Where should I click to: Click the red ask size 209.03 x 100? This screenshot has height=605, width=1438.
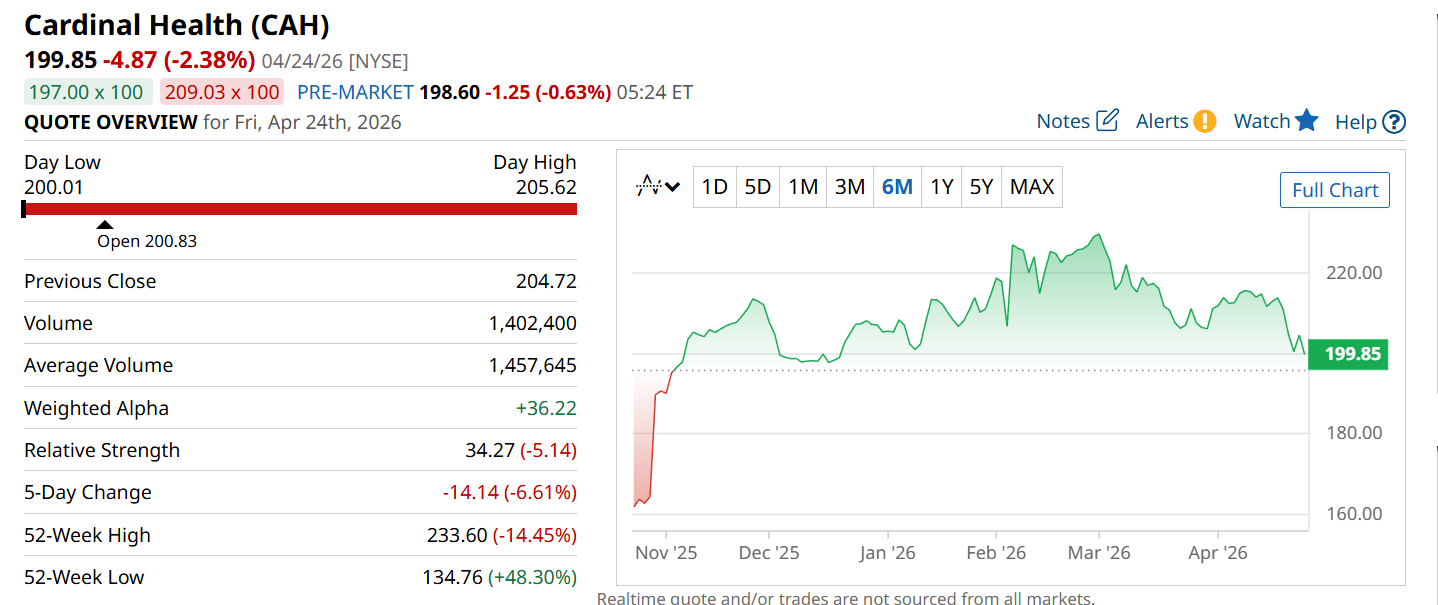(222, 92)
